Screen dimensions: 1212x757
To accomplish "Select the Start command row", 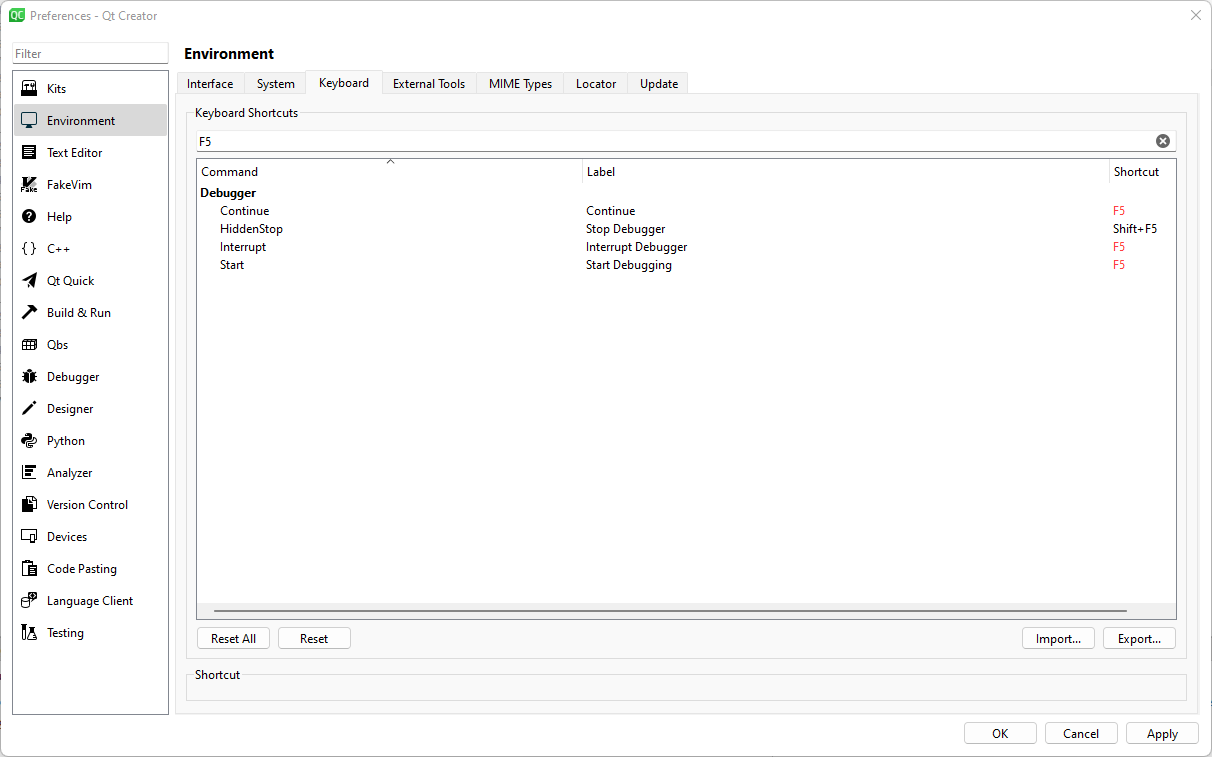I will [686, 265].
